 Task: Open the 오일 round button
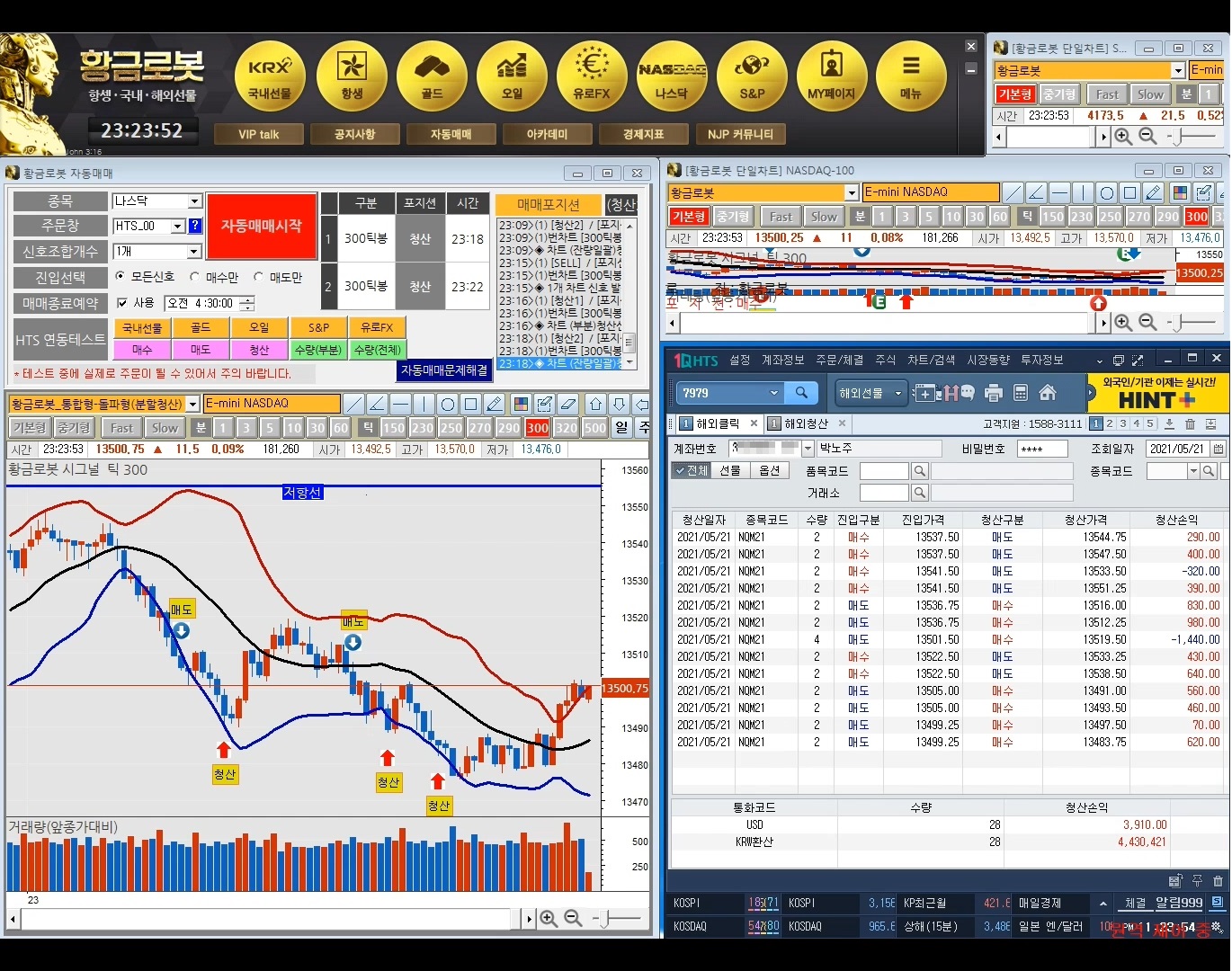[x=512, y=76]
